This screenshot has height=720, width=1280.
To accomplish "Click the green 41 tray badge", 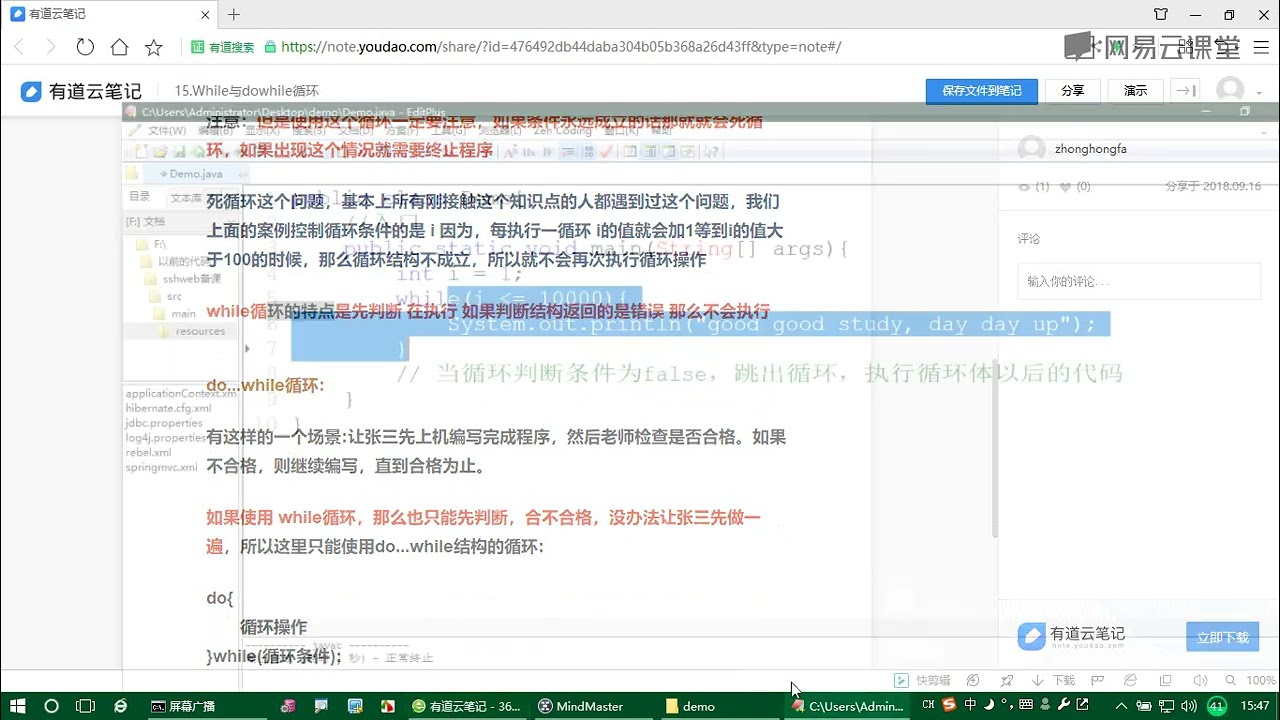I will [x=1217, y=705].
